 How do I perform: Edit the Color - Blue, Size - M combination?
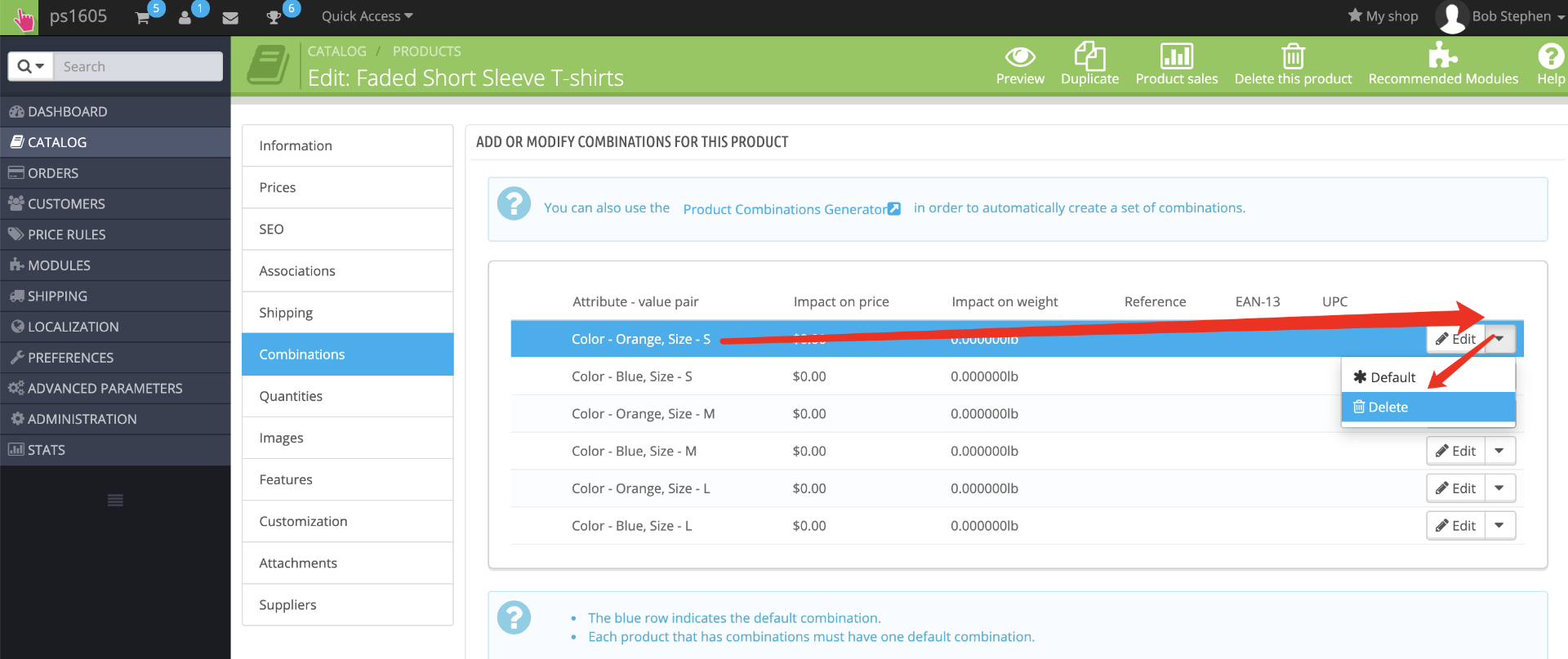coord(1455,451)
